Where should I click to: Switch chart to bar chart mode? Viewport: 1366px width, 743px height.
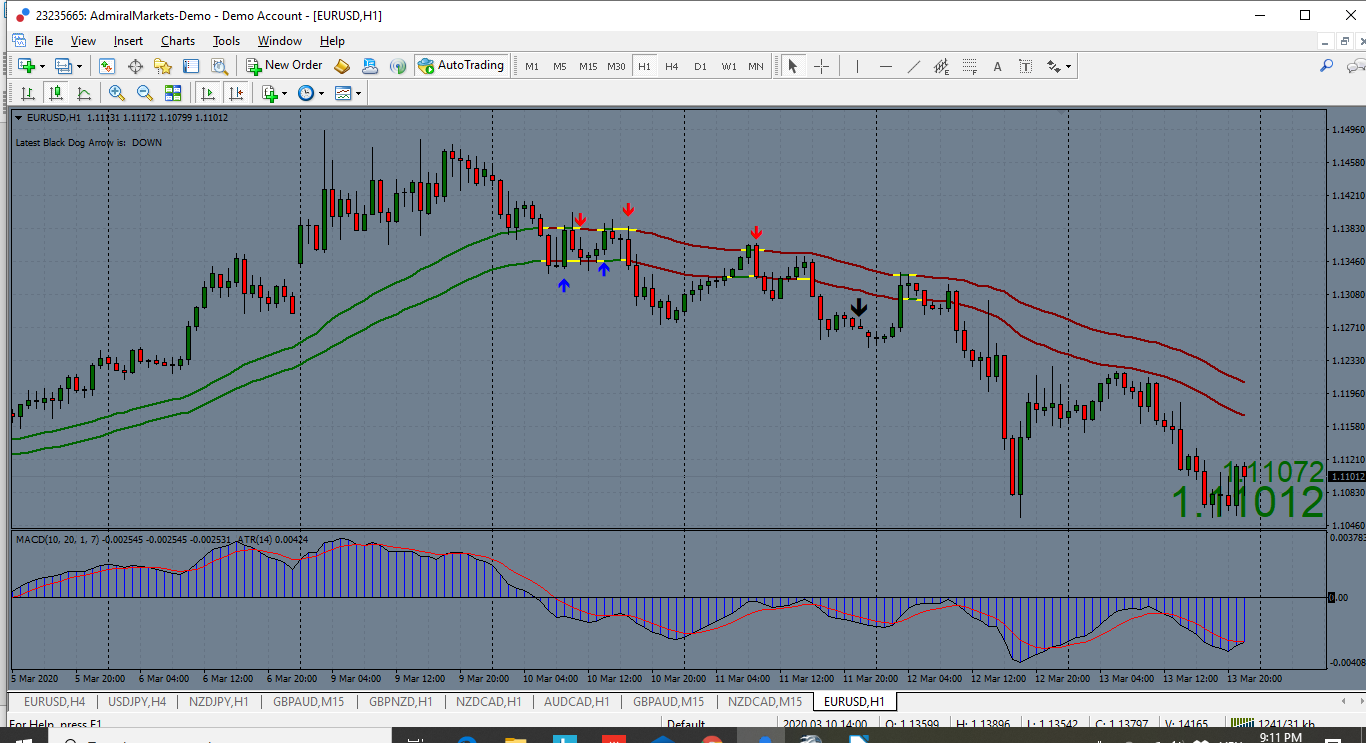(28, 93)
